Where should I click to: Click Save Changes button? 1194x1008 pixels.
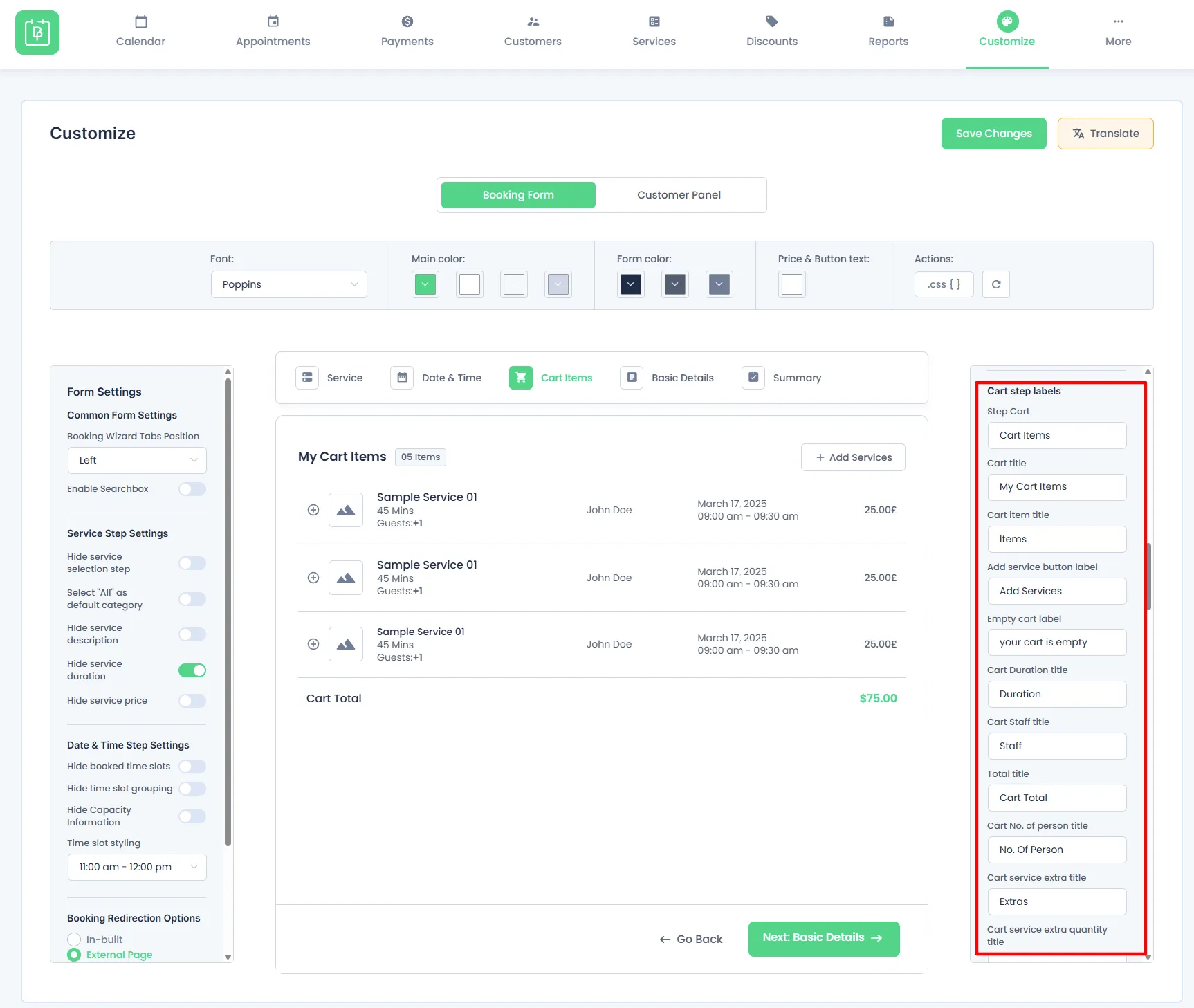(x=993, y=134)
